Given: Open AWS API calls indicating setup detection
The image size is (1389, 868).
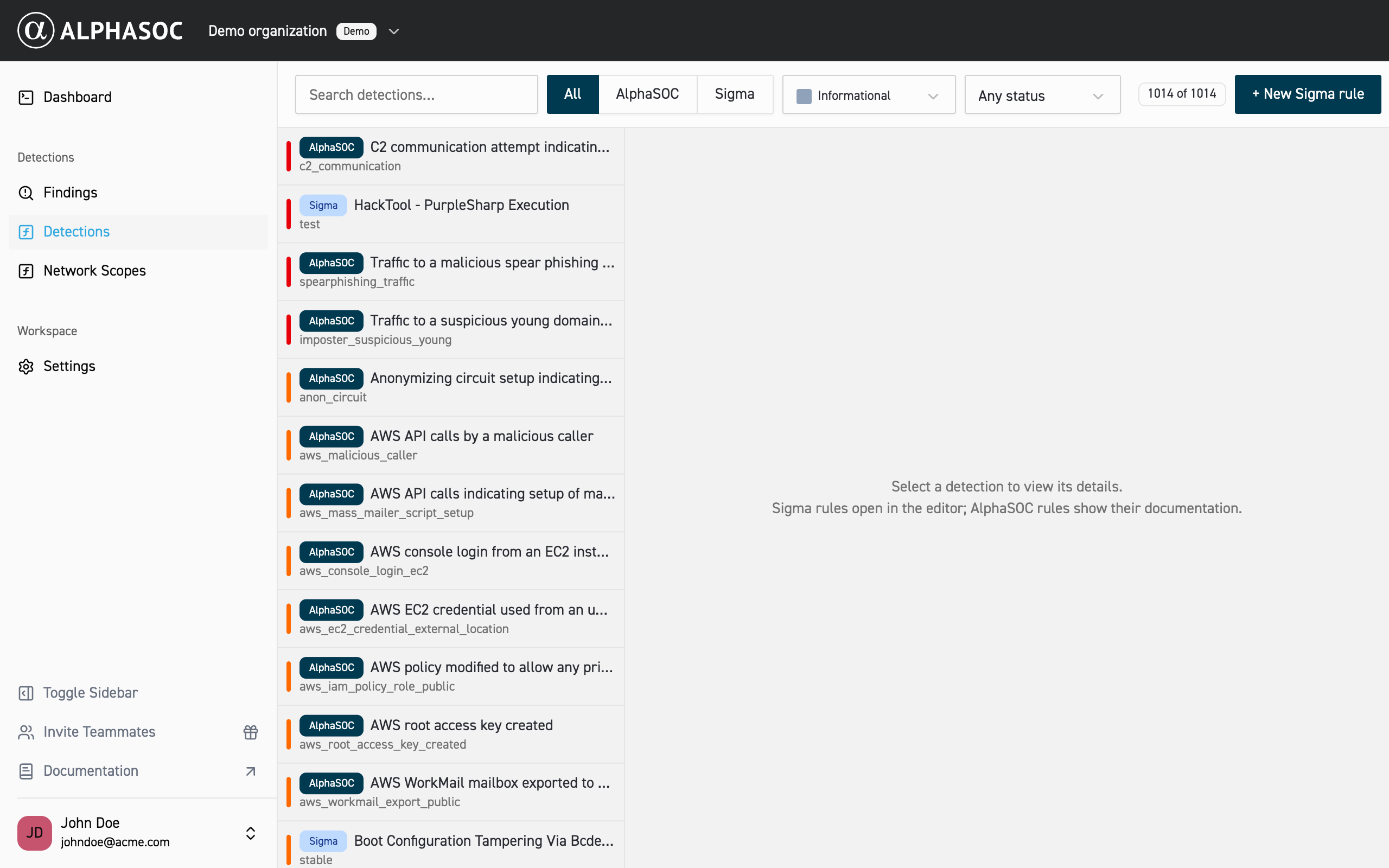Looking at the screenshot, I should [x=451, y=503].
